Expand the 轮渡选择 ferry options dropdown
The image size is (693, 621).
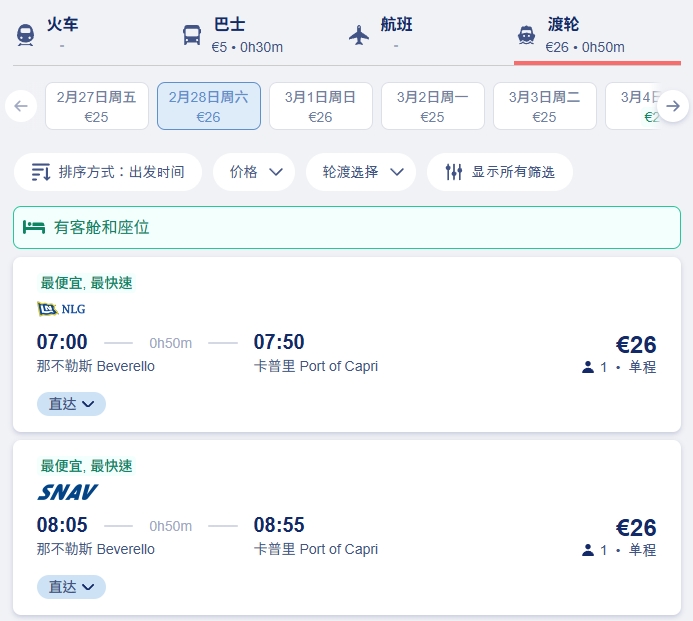[361, 172]
